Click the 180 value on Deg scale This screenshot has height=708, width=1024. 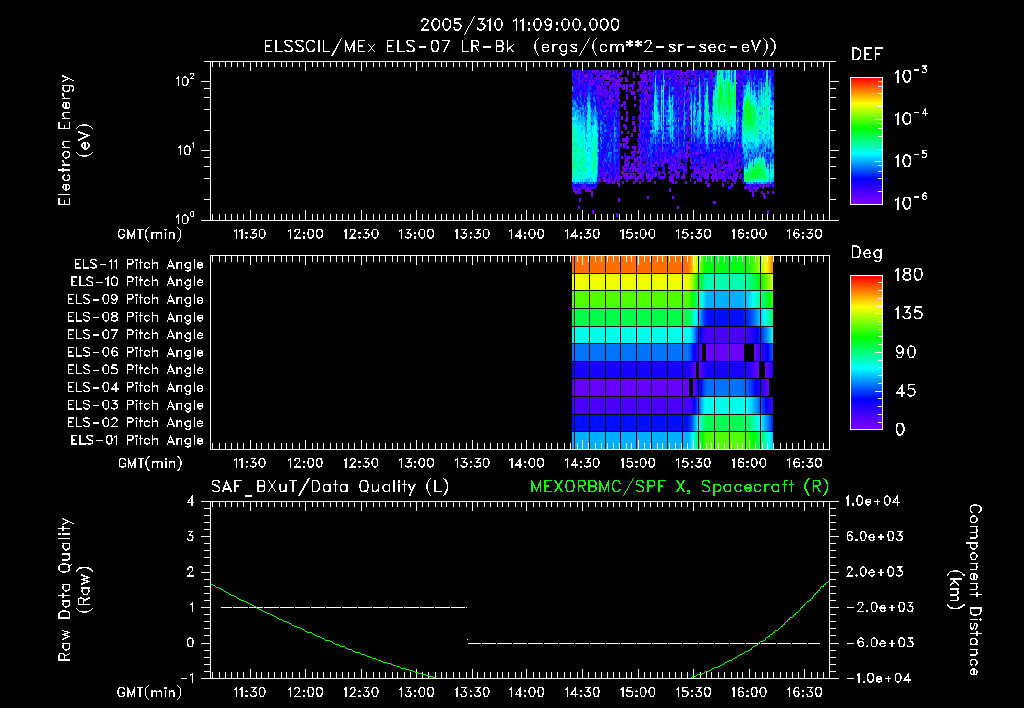click(x=908, y=275)
